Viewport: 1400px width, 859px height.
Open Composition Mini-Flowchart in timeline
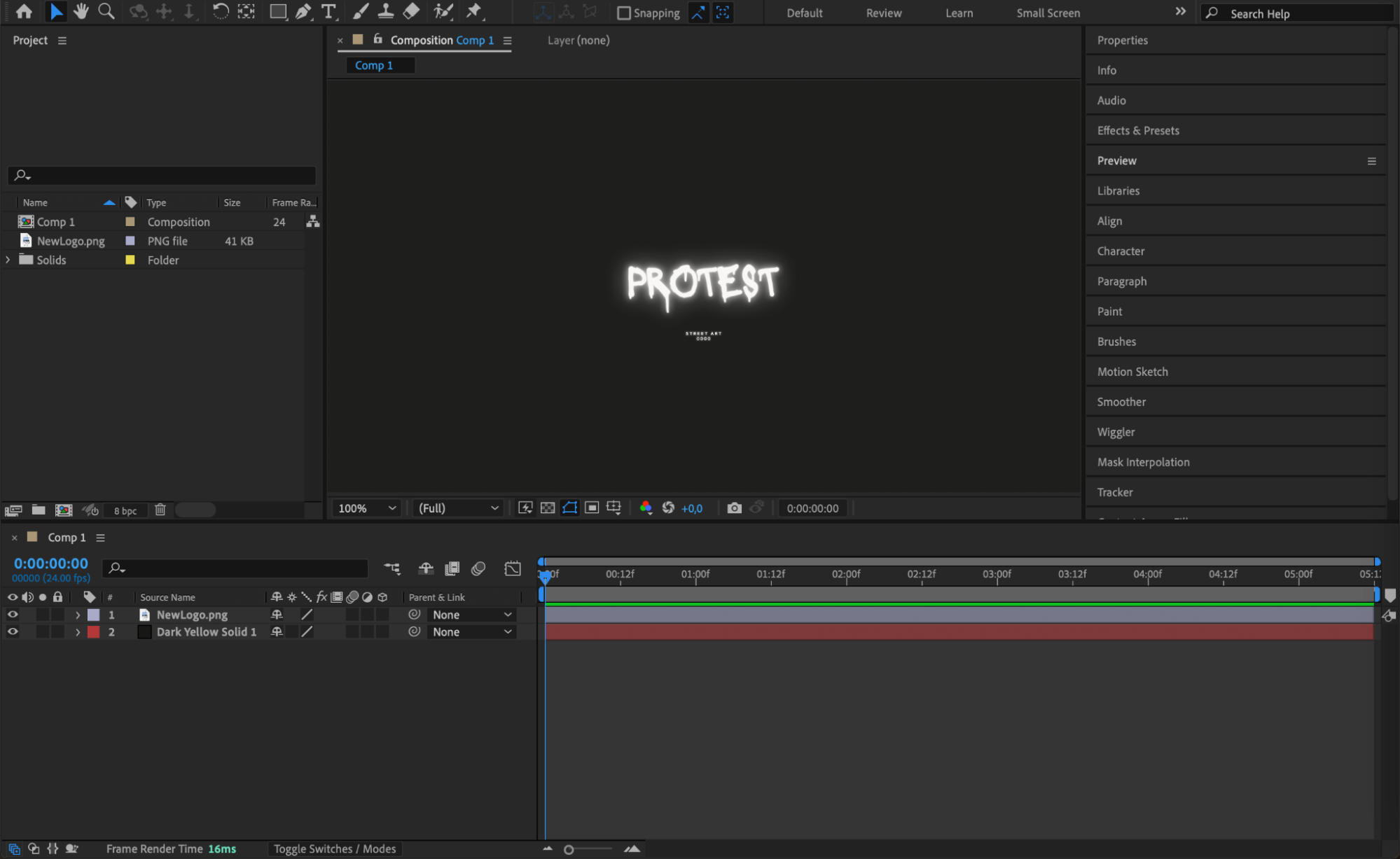coord(392,568)
